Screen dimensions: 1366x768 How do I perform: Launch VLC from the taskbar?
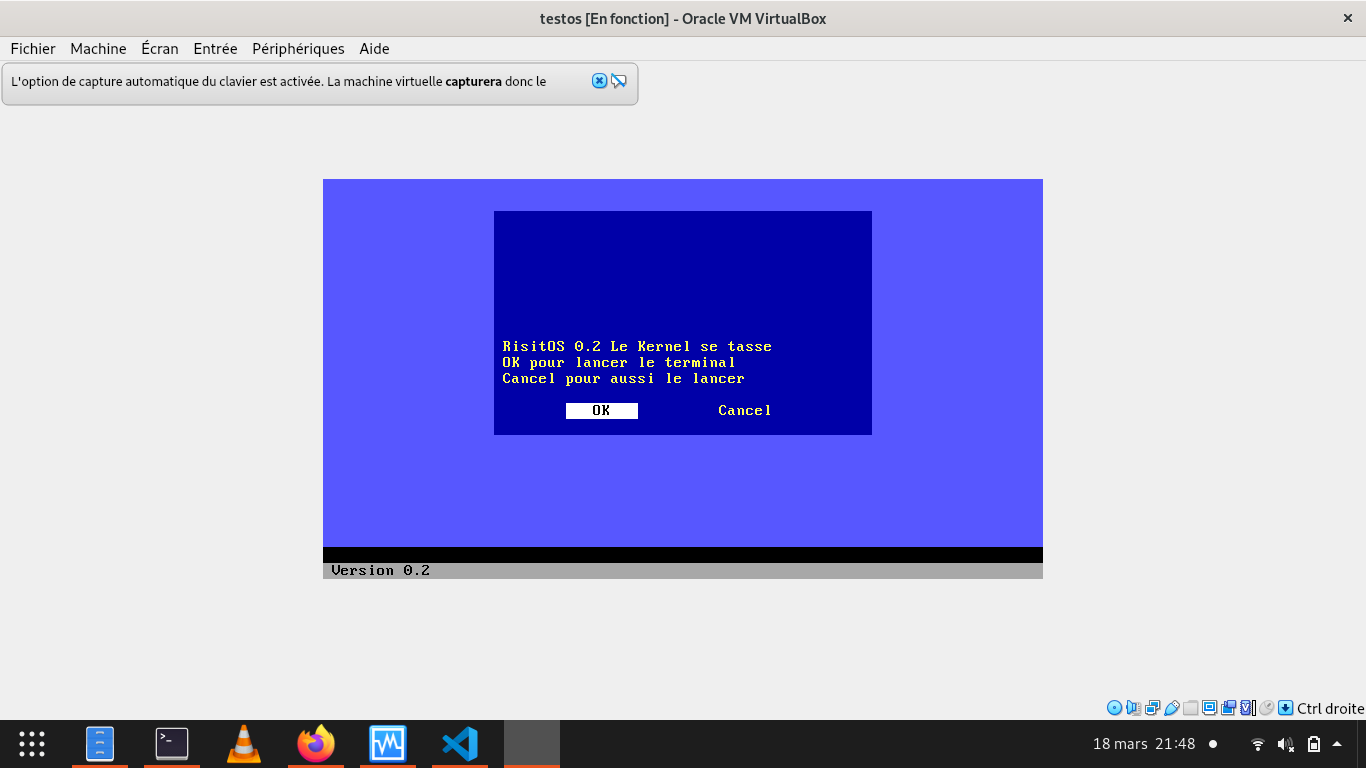(243, 743)
